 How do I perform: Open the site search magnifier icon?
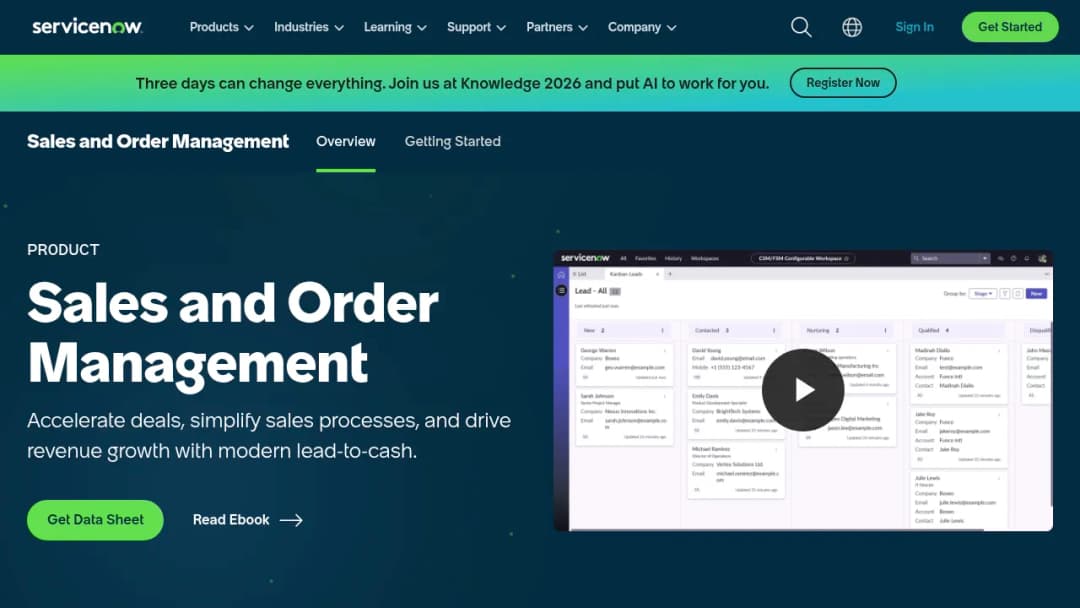801,27
